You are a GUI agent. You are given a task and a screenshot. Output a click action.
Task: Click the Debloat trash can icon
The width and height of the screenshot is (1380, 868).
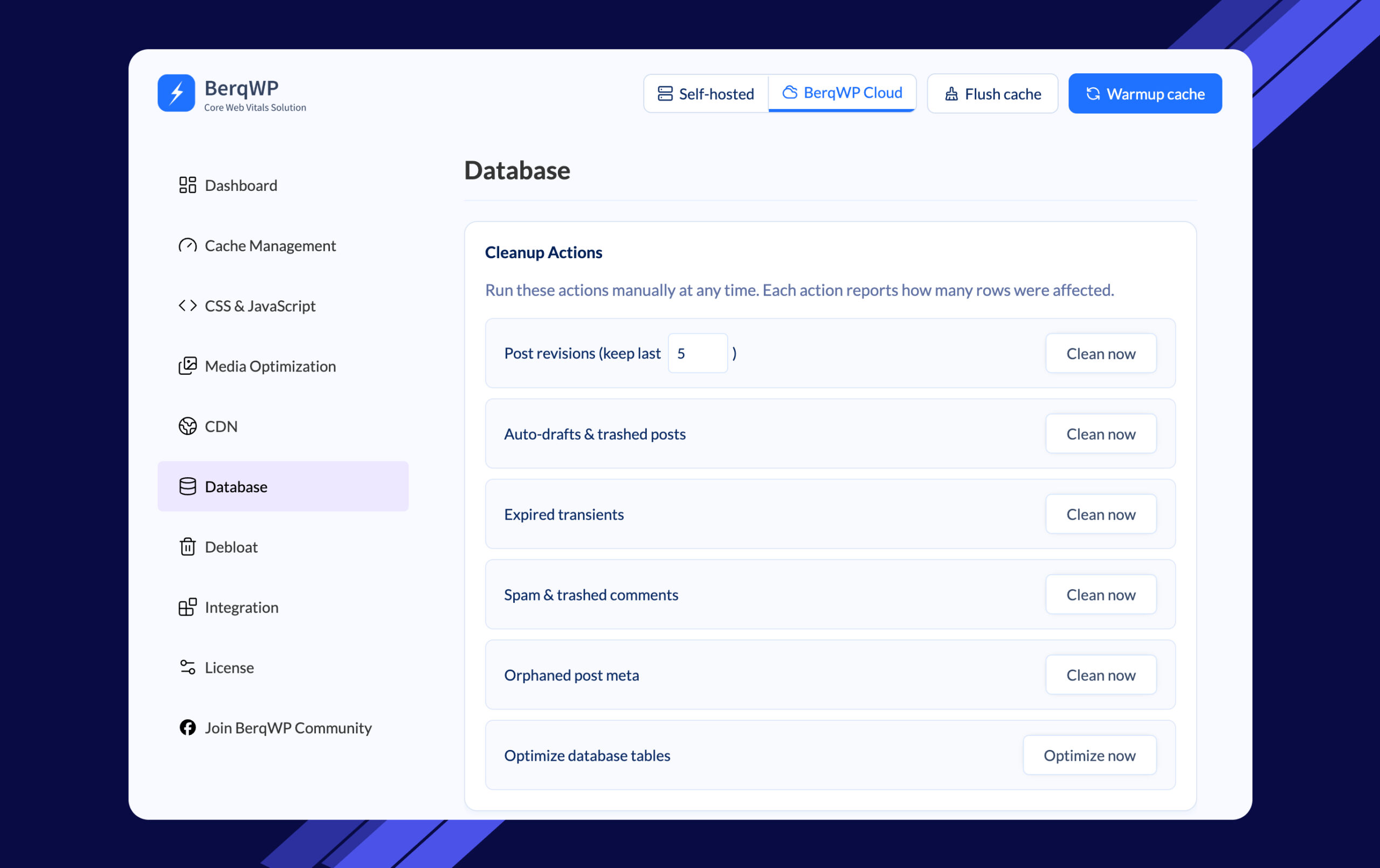click(188, 546)
